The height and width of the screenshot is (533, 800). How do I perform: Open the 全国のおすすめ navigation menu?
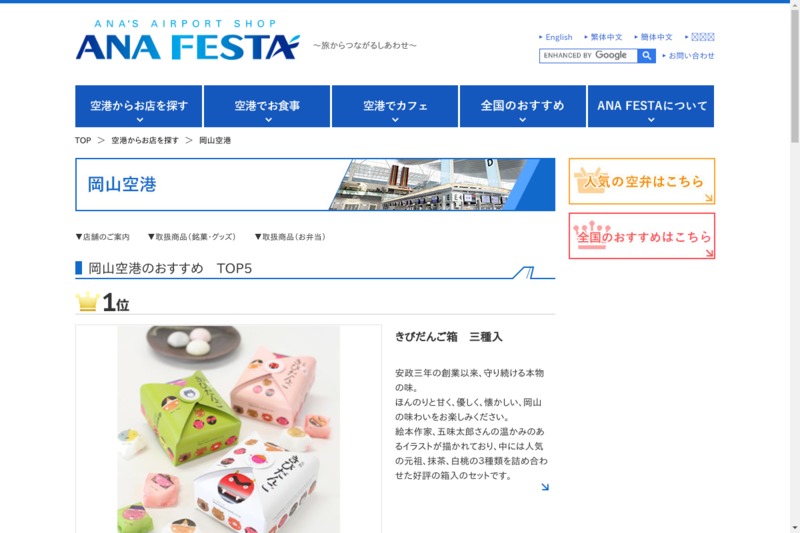(x=522, y=106)
